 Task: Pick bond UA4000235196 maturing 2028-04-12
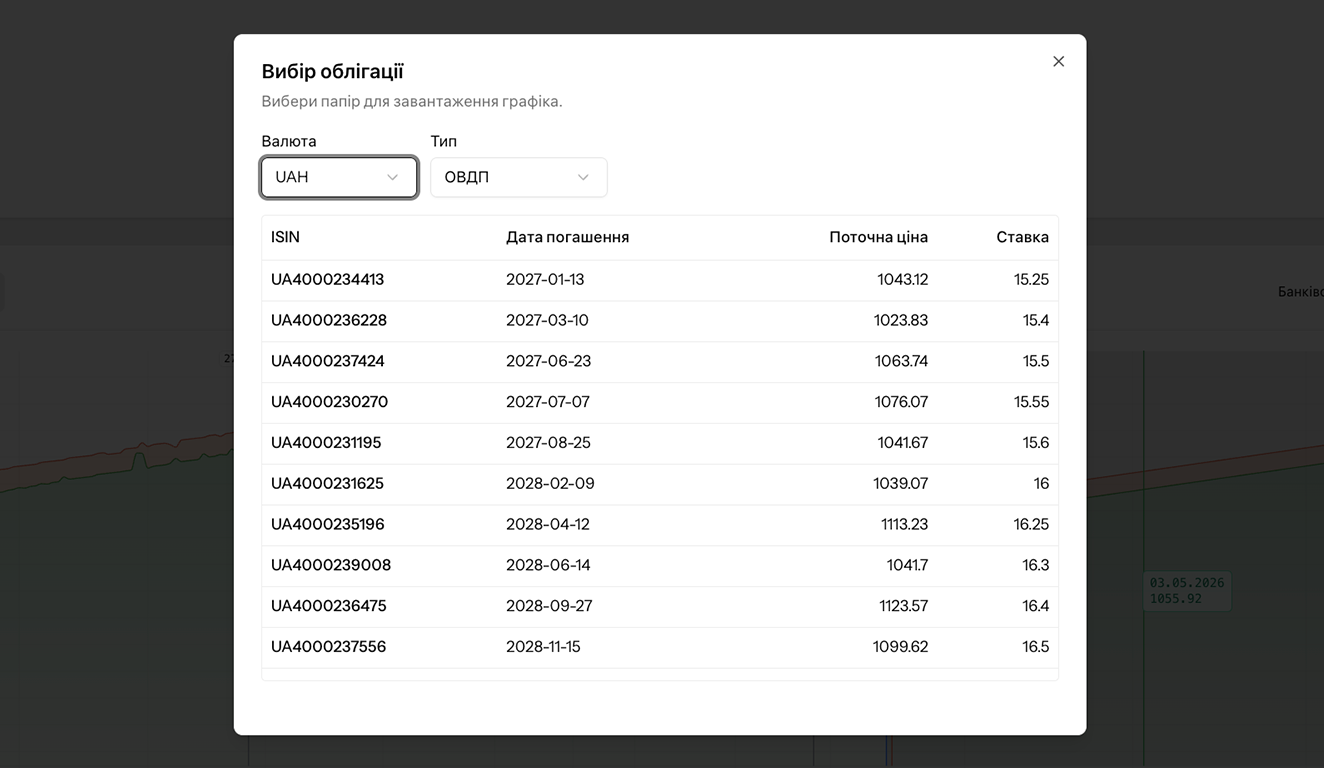pyautogui.click(x=660, y=524)
